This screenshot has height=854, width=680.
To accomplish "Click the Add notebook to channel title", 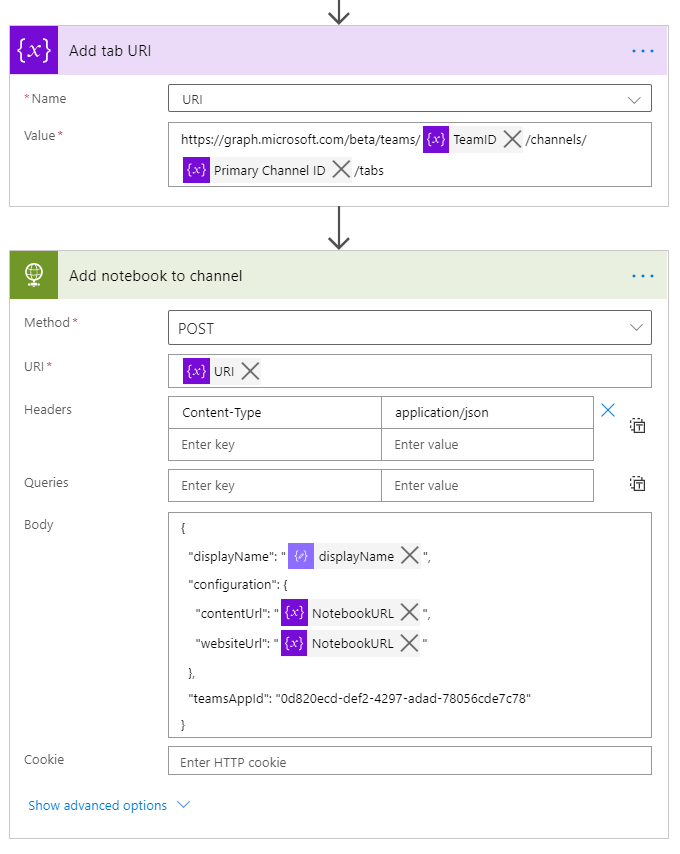I will tap(155, 276).
